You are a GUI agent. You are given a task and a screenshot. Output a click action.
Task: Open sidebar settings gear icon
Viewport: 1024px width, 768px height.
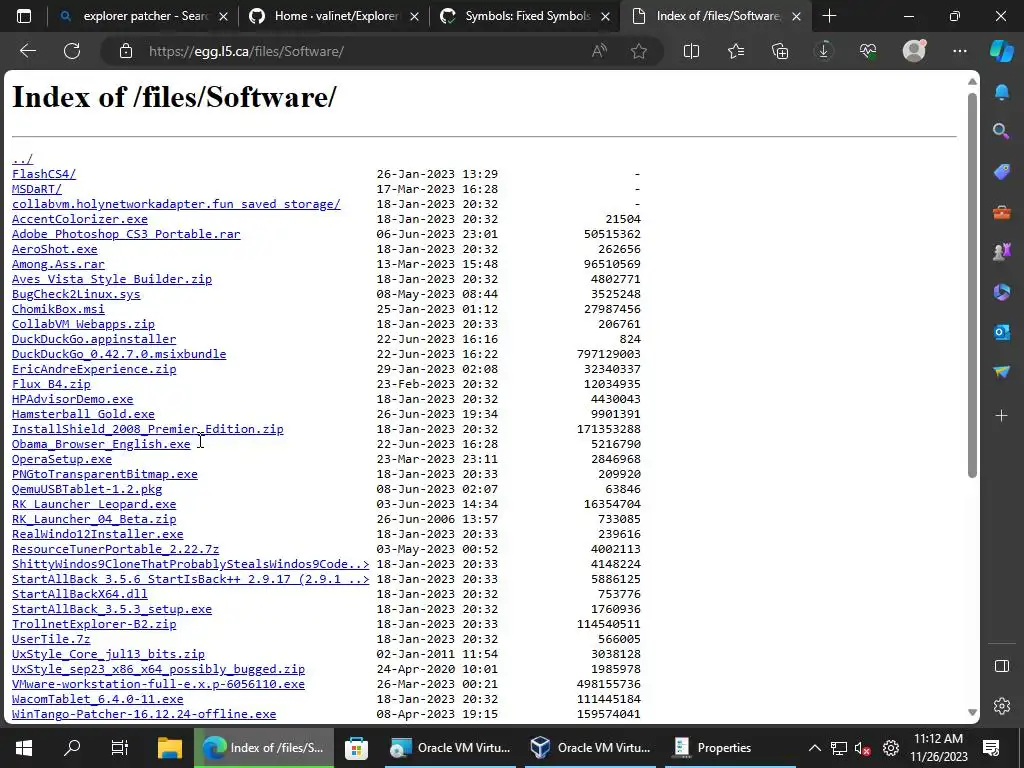(1001, 706)
